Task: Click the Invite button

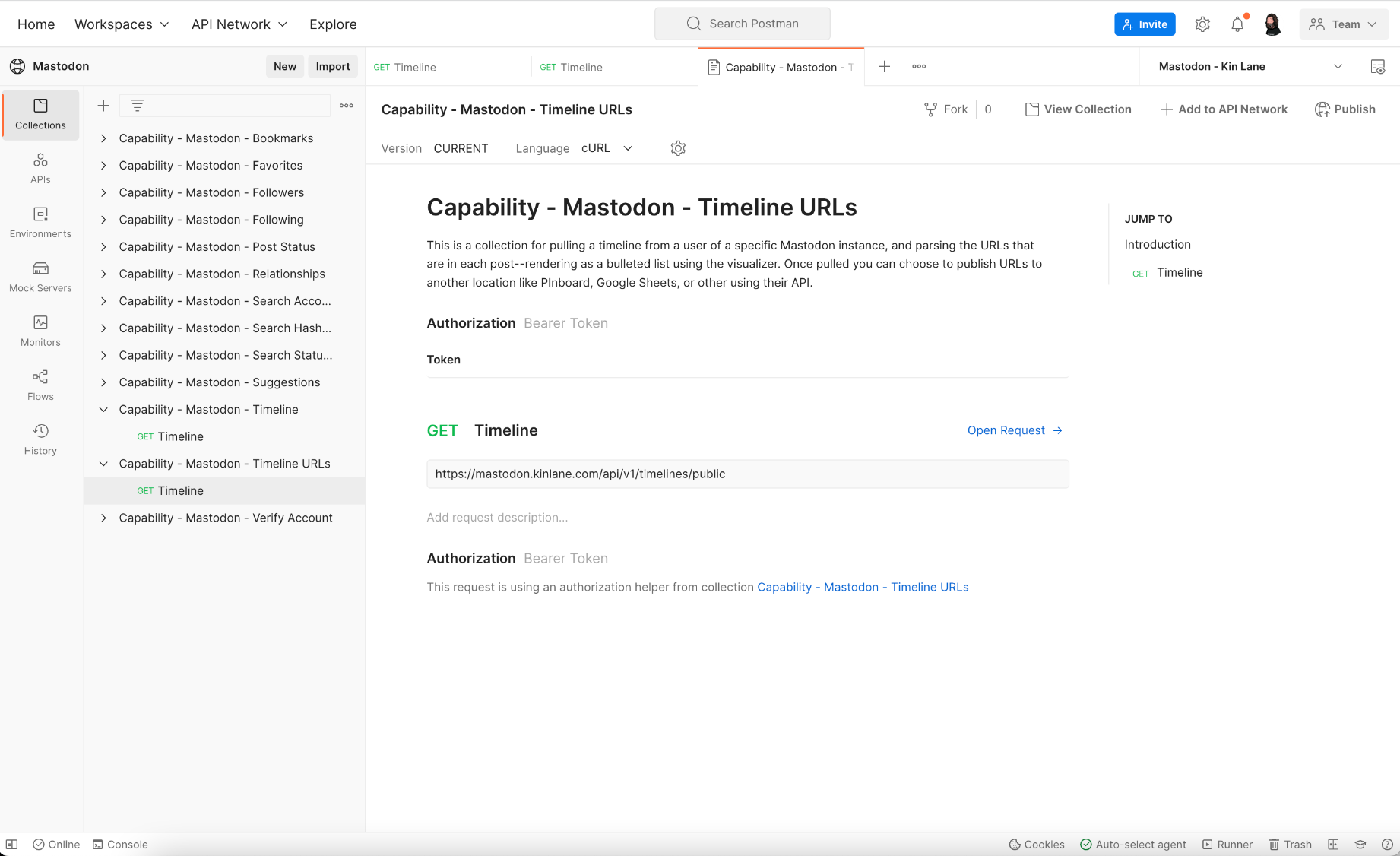Action: 1145,24
